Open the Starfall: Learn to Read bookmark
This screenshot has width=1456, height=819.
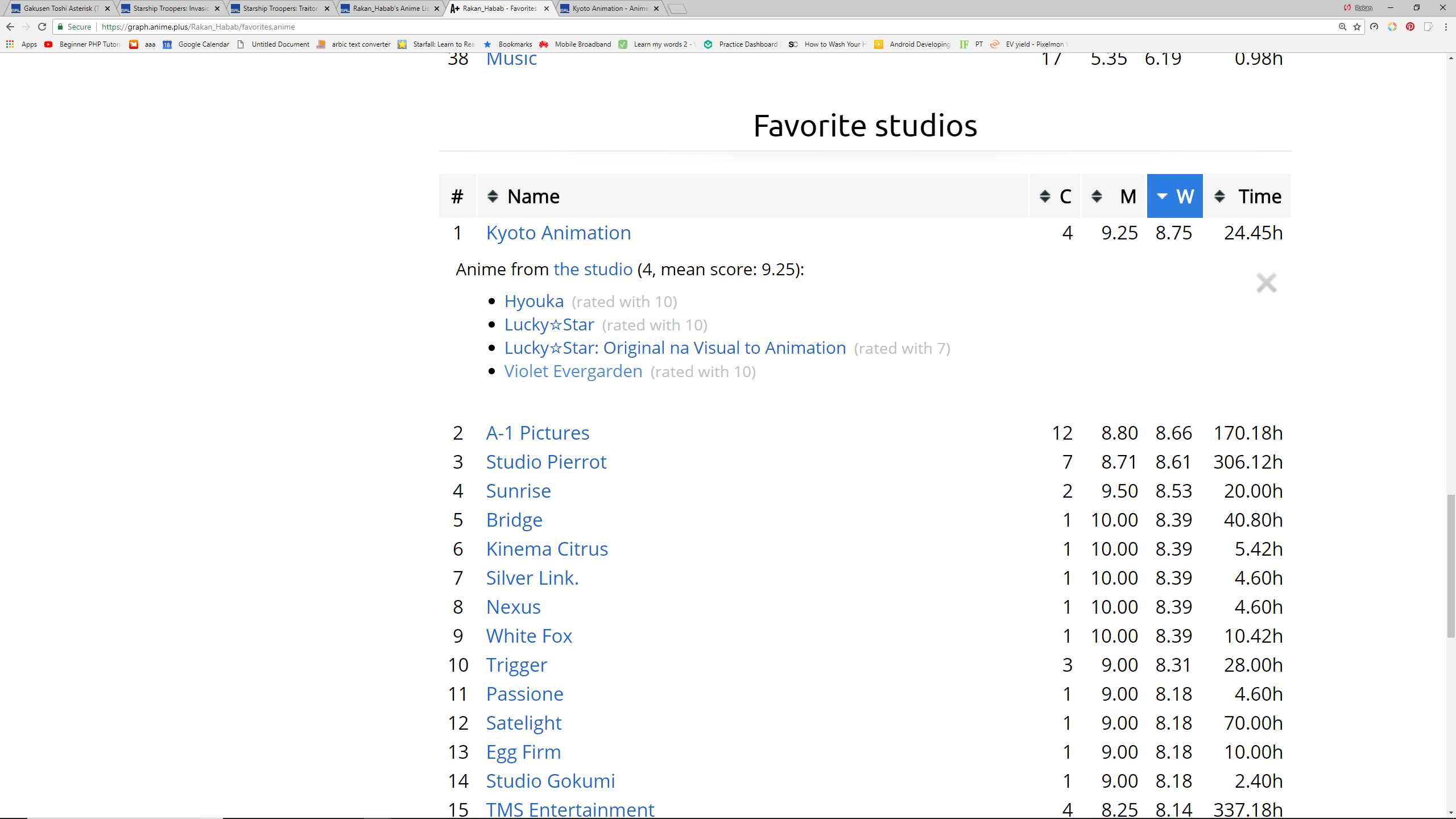pos(437,44)
